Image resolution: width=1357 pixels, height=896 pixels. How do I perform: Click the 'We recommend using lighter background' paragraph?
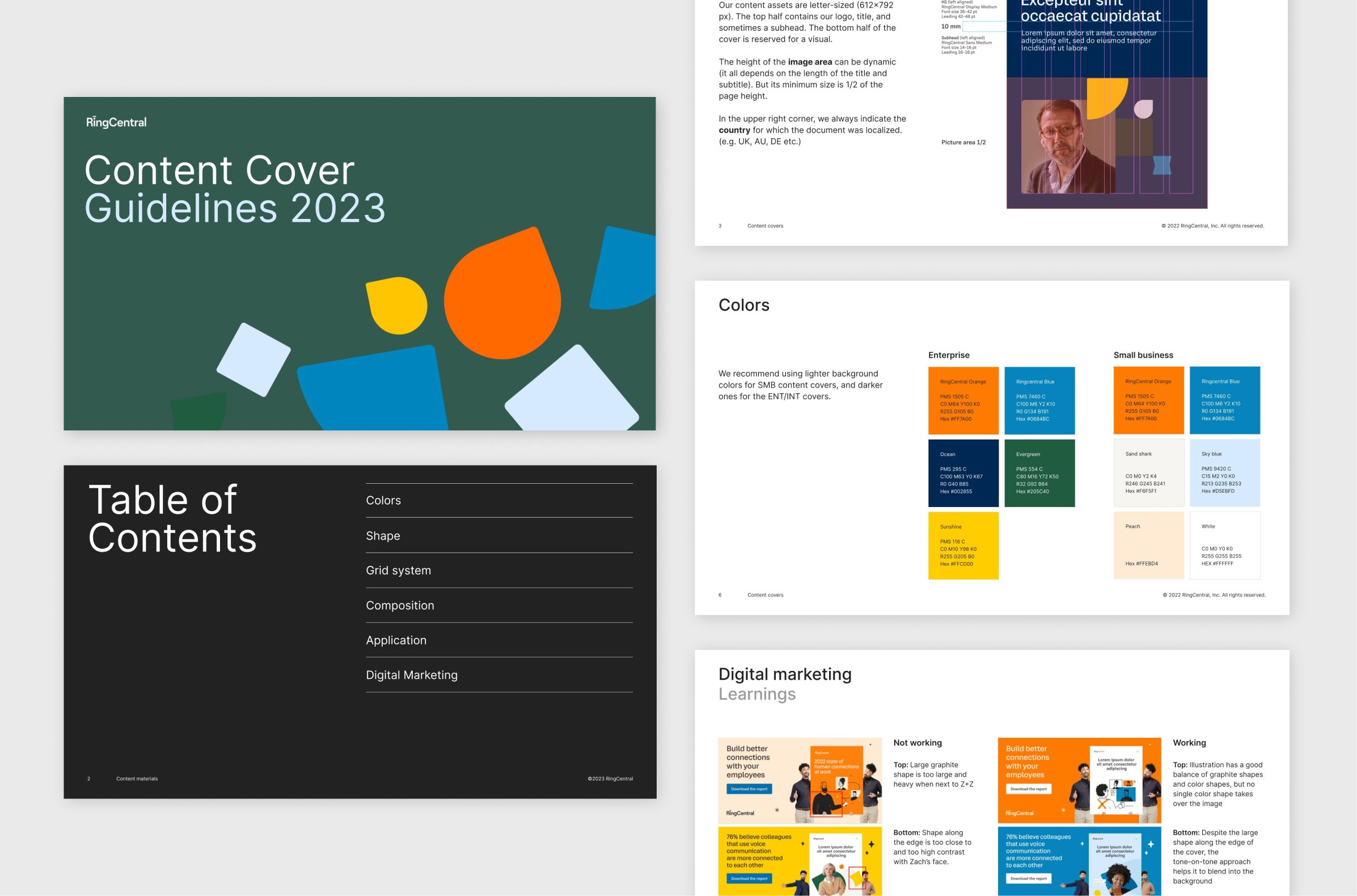pyautogui.click(x=801, y=385)
